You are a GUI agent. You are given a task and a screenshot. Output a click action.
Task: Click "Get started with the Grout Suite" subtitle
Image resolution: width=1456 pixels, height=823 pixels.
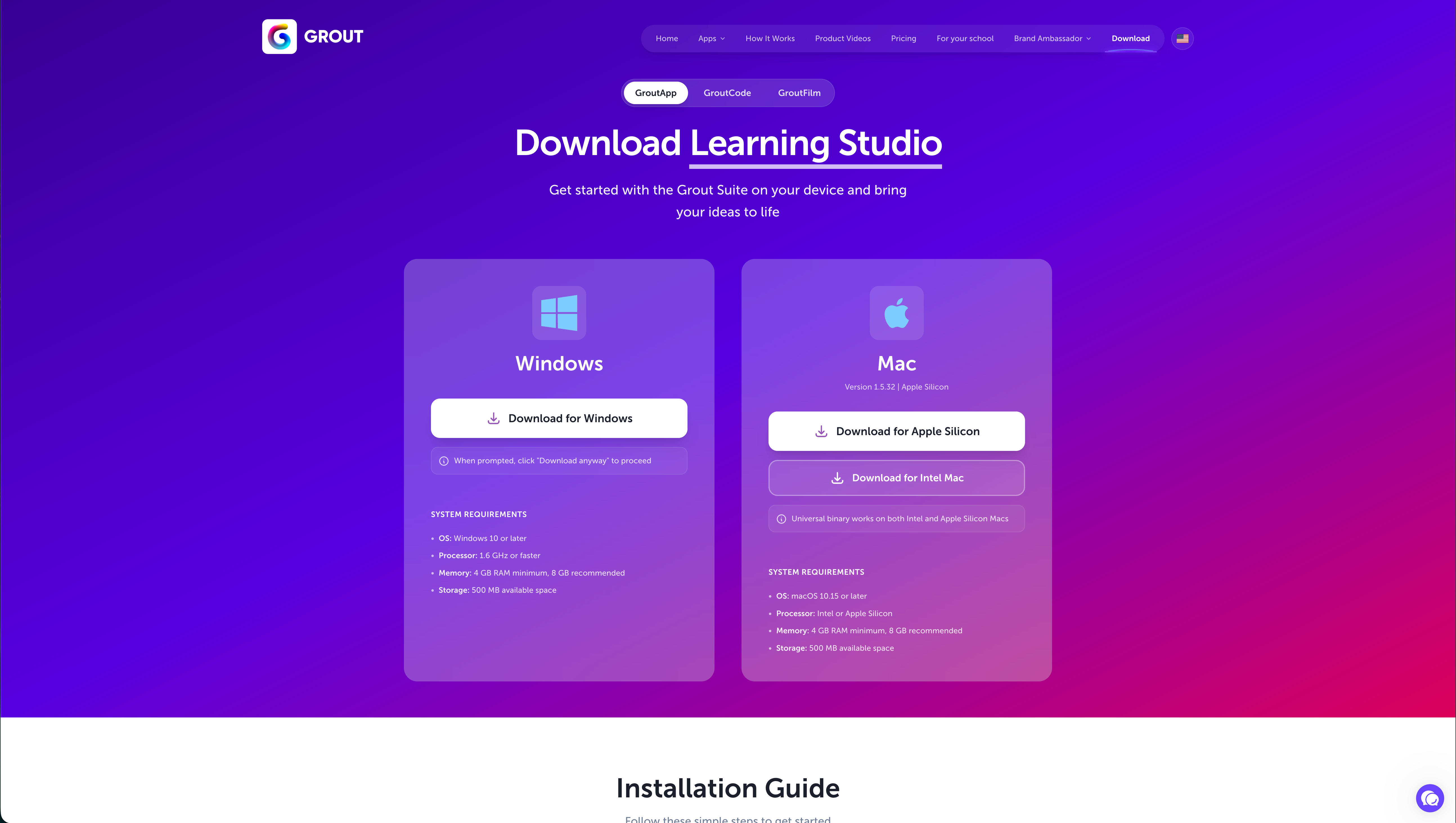pos(728,201)
